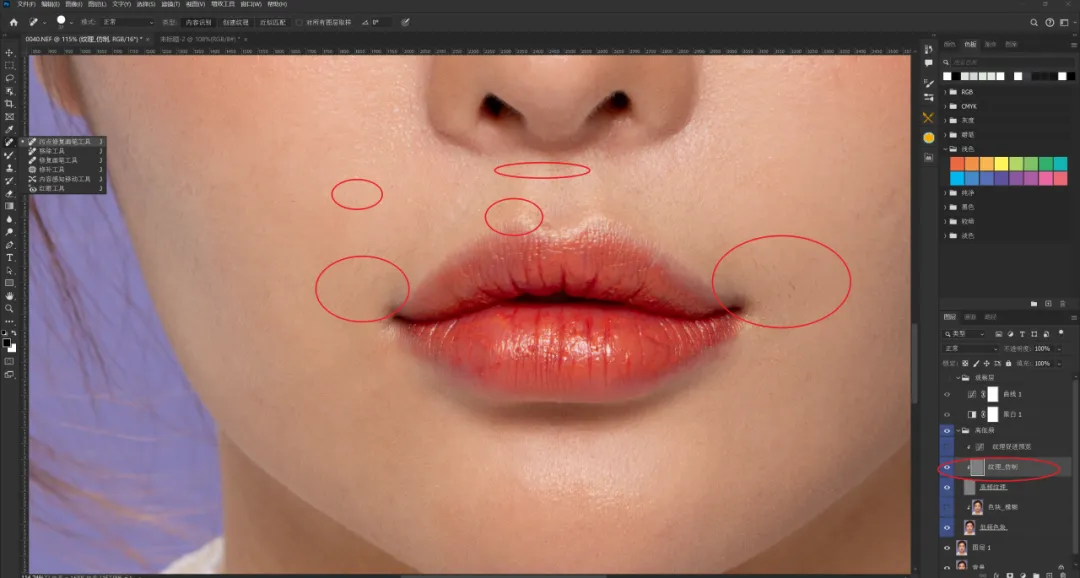Pick the yellow swatch in 浅色 group
Viewport: 1080px width, 578px height.
coord(1000,164)
